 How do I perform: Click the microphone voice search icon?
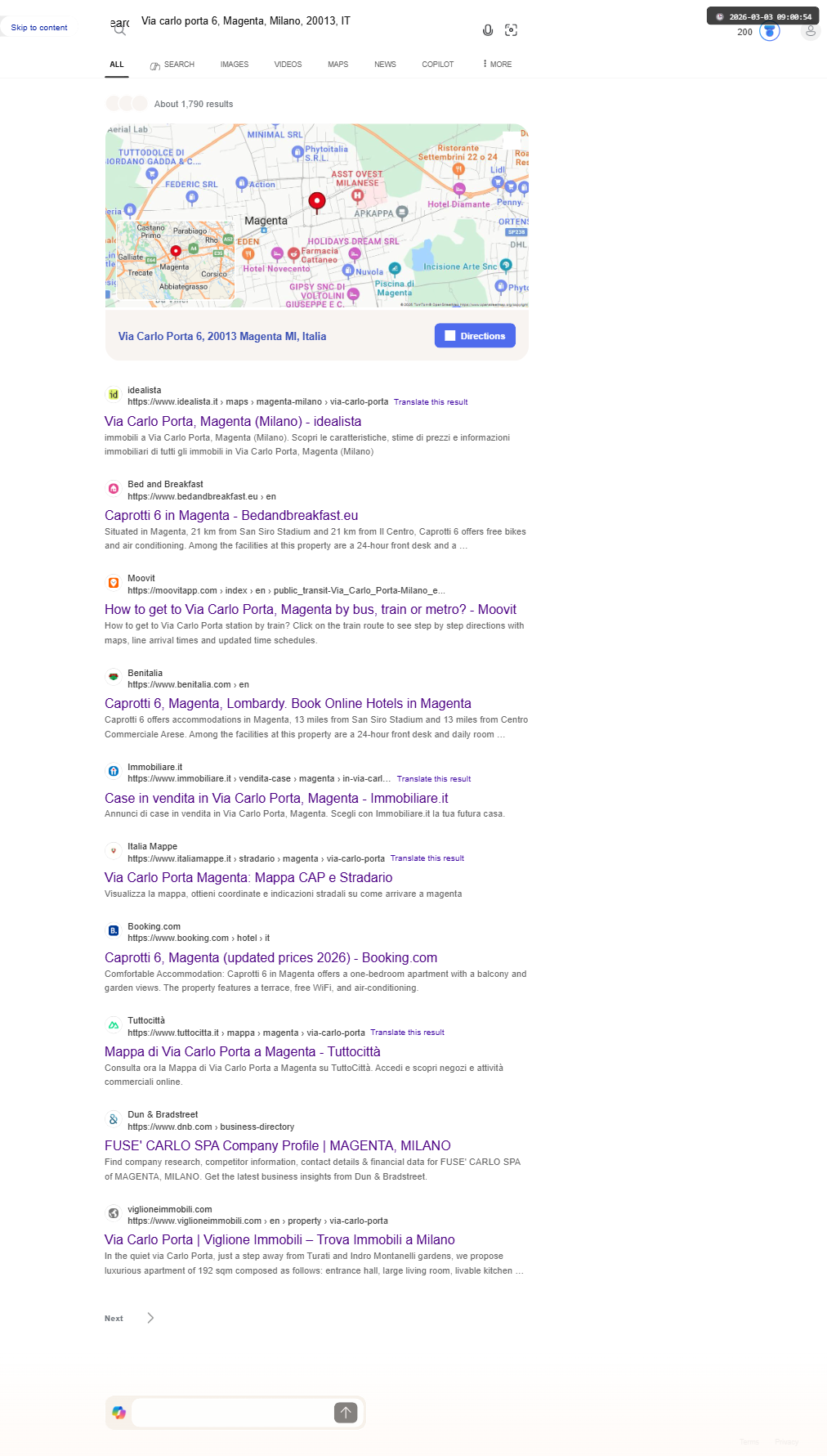tap(488, 30)
